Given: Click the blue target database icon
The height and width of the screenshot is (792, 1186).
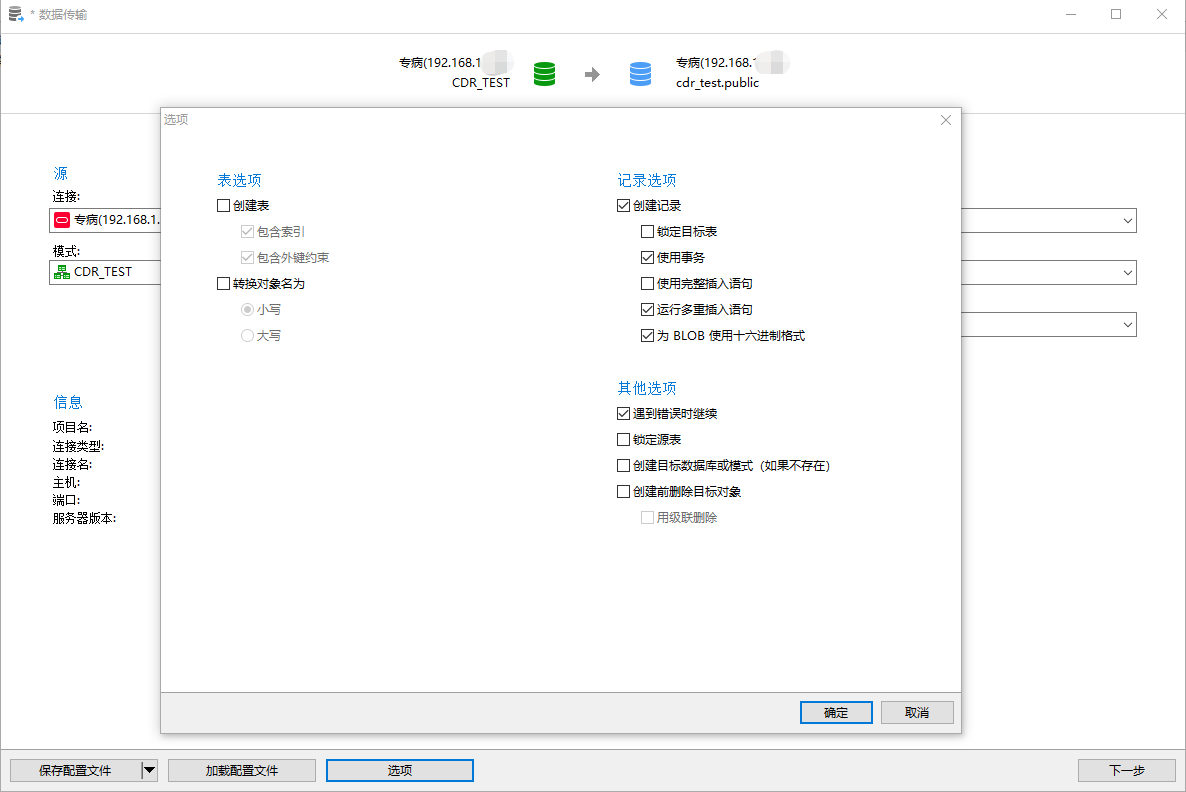Looking at the screenshot, I should 640,73.
